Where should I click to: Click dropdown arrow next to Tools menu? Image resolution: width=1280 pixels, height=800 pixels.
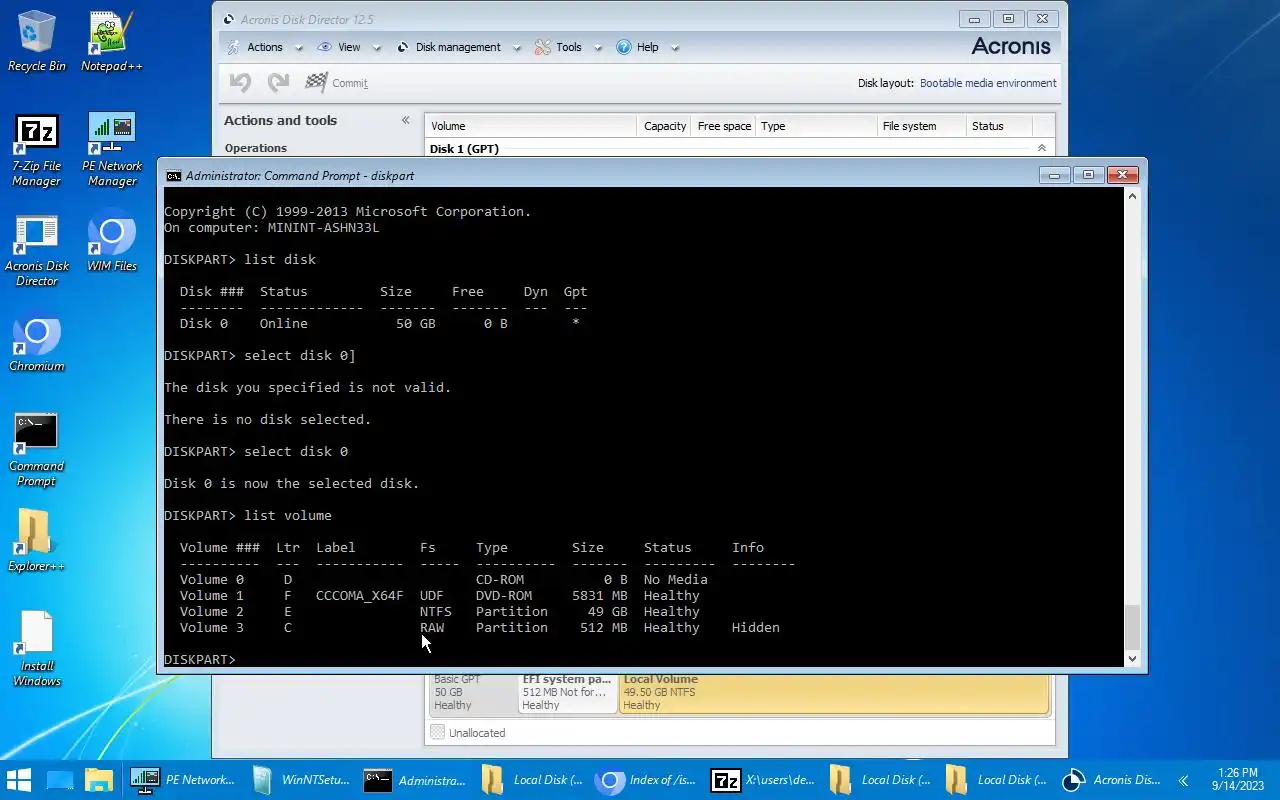click(x=597, y=47)
